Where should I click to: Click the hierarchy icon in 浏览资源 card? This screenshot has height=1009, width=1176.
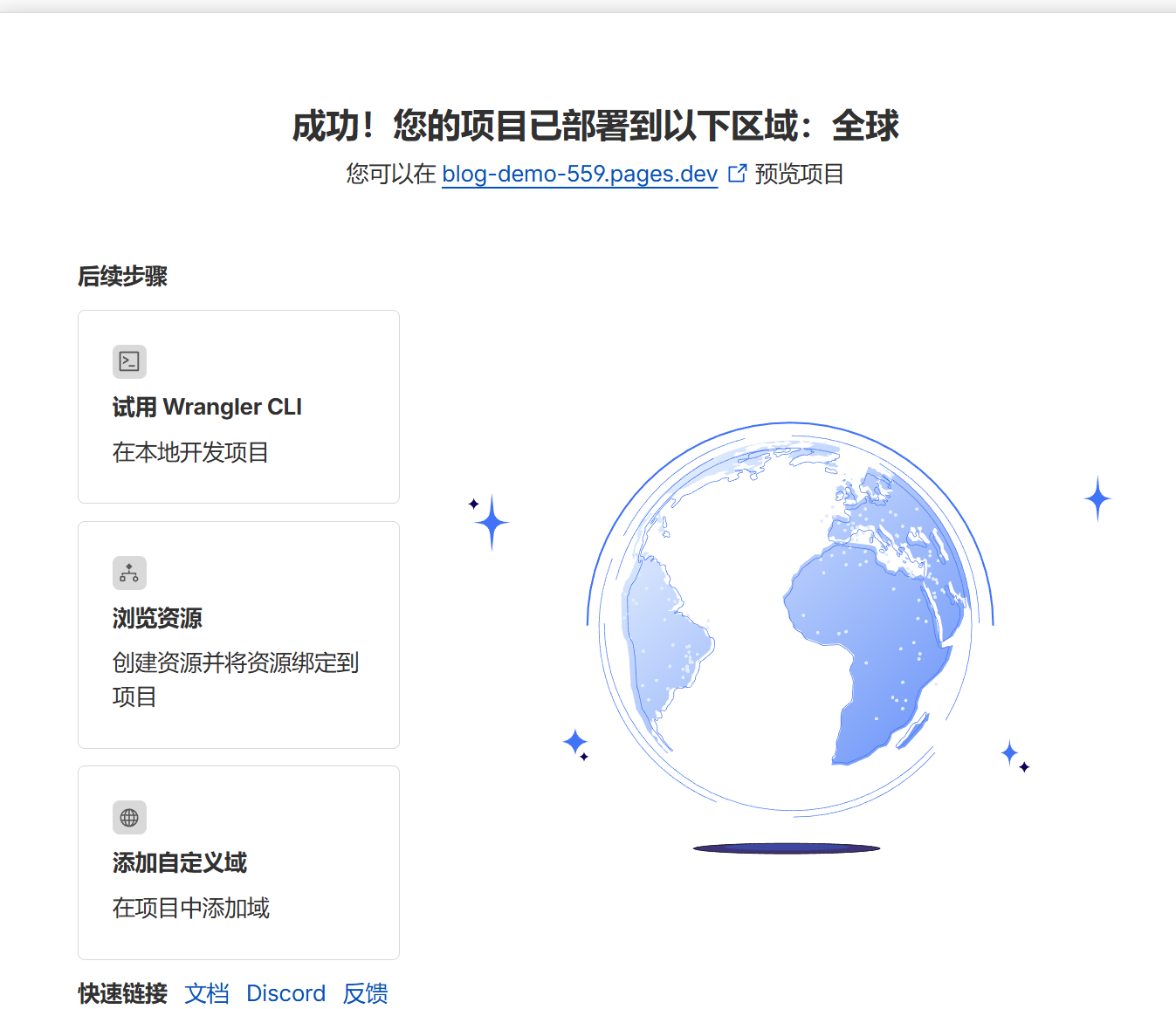point(129,573)
